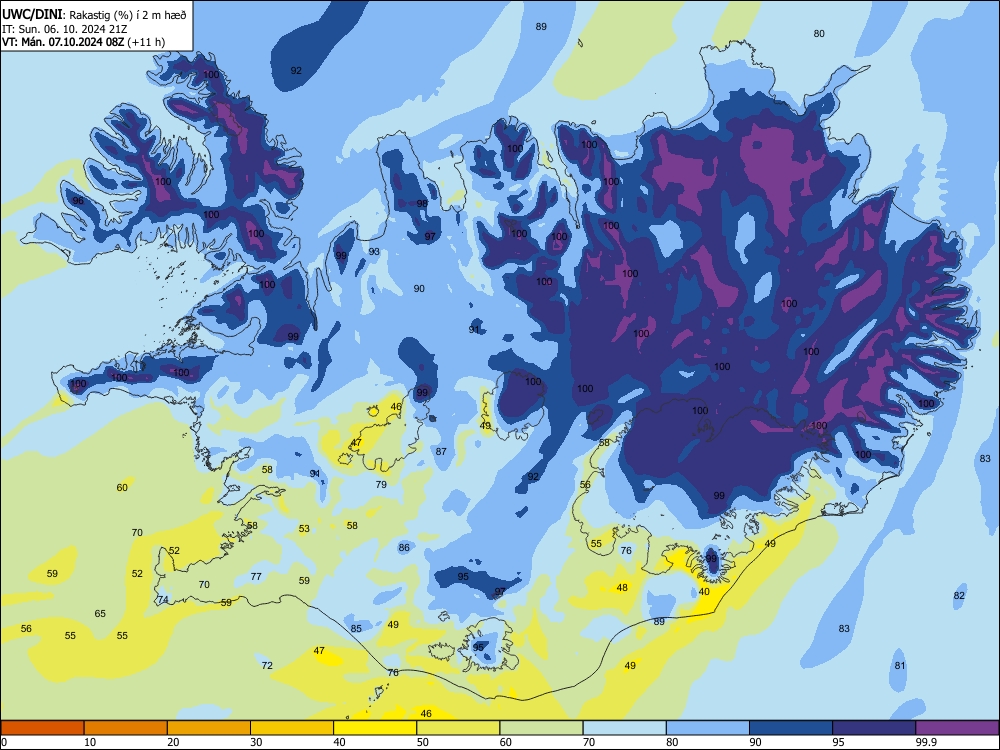Select the 20–30 legend color swatch
This screenshot has width=1000, height=750.
coord(209,728)
